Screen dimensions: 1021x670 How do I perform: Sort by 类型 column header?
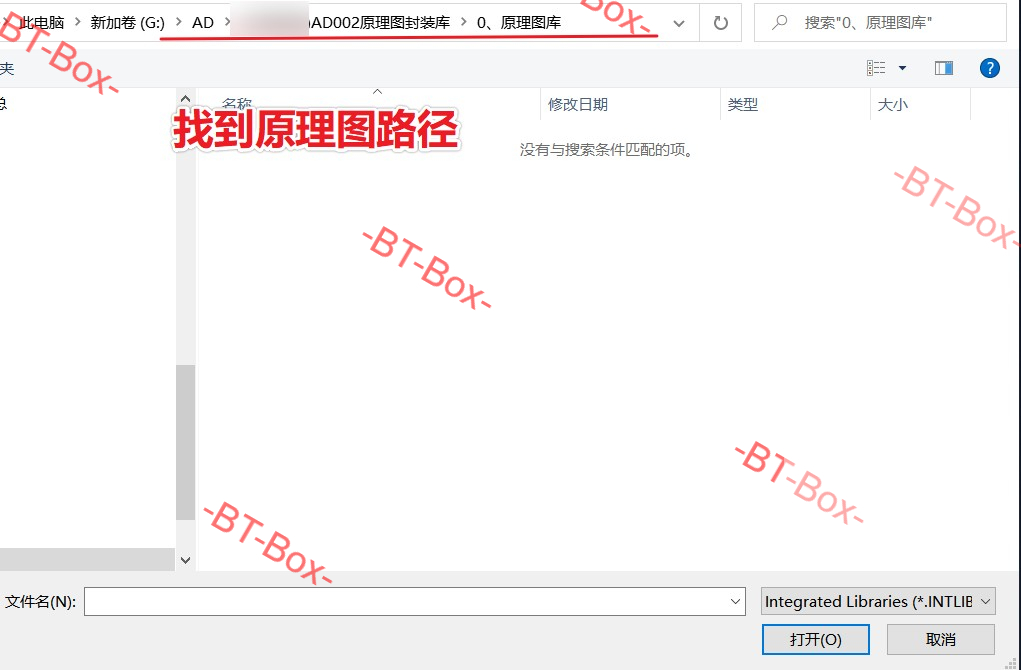[x=795, y=104]
